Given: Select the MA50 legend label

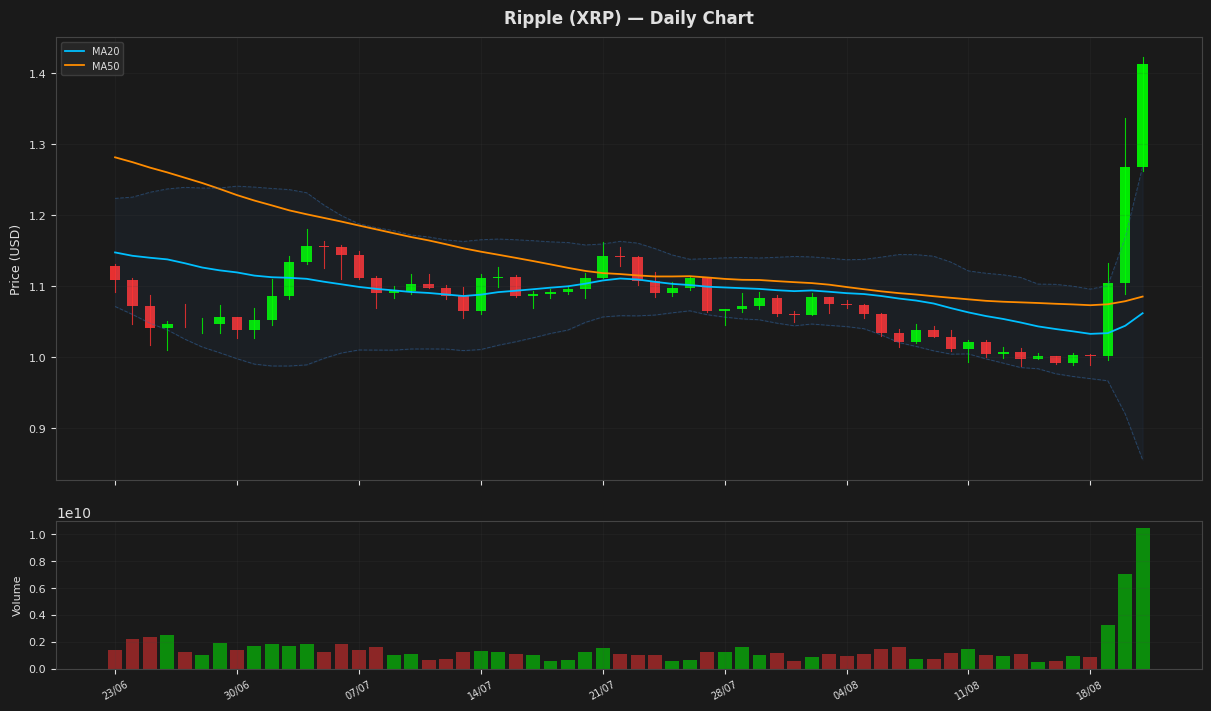Looking at the screenshot, I should pos(105,66).
